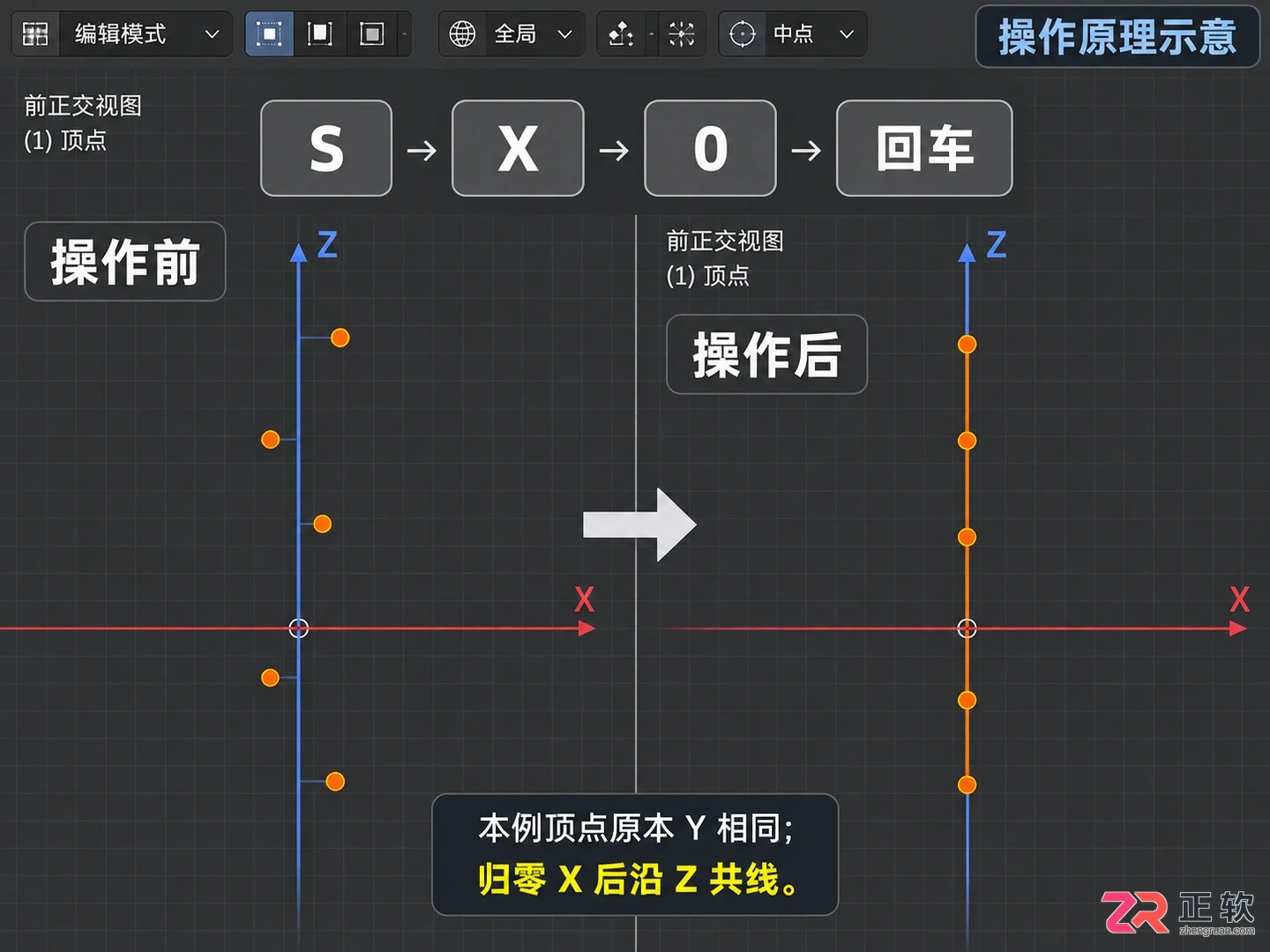
Task: Click the red X axis label in 操作后 view
Action: [x=1239, y=599]
